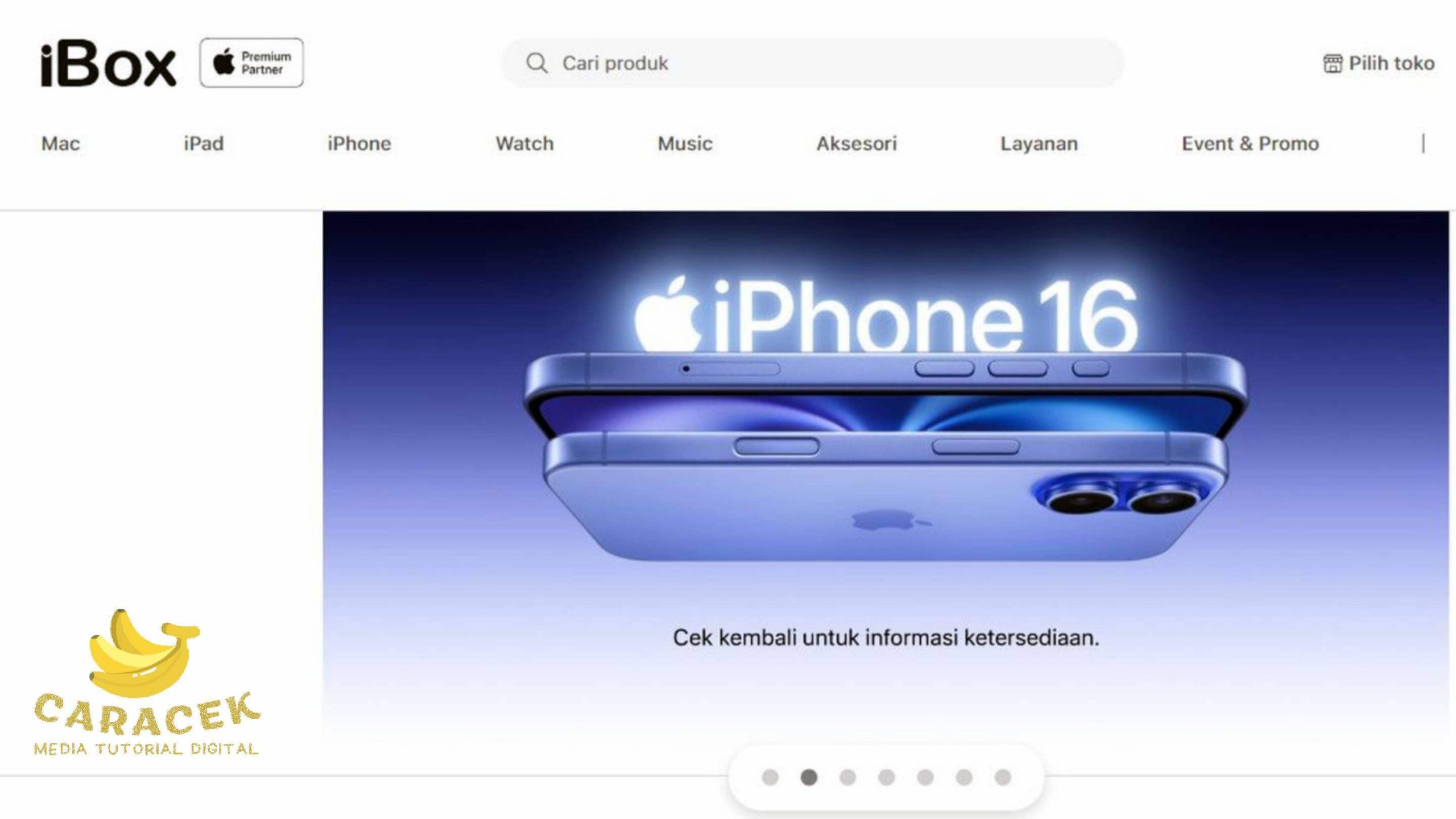Click the iBox logo to go home
Viewport: 1456px width, 819px height.
108,62
